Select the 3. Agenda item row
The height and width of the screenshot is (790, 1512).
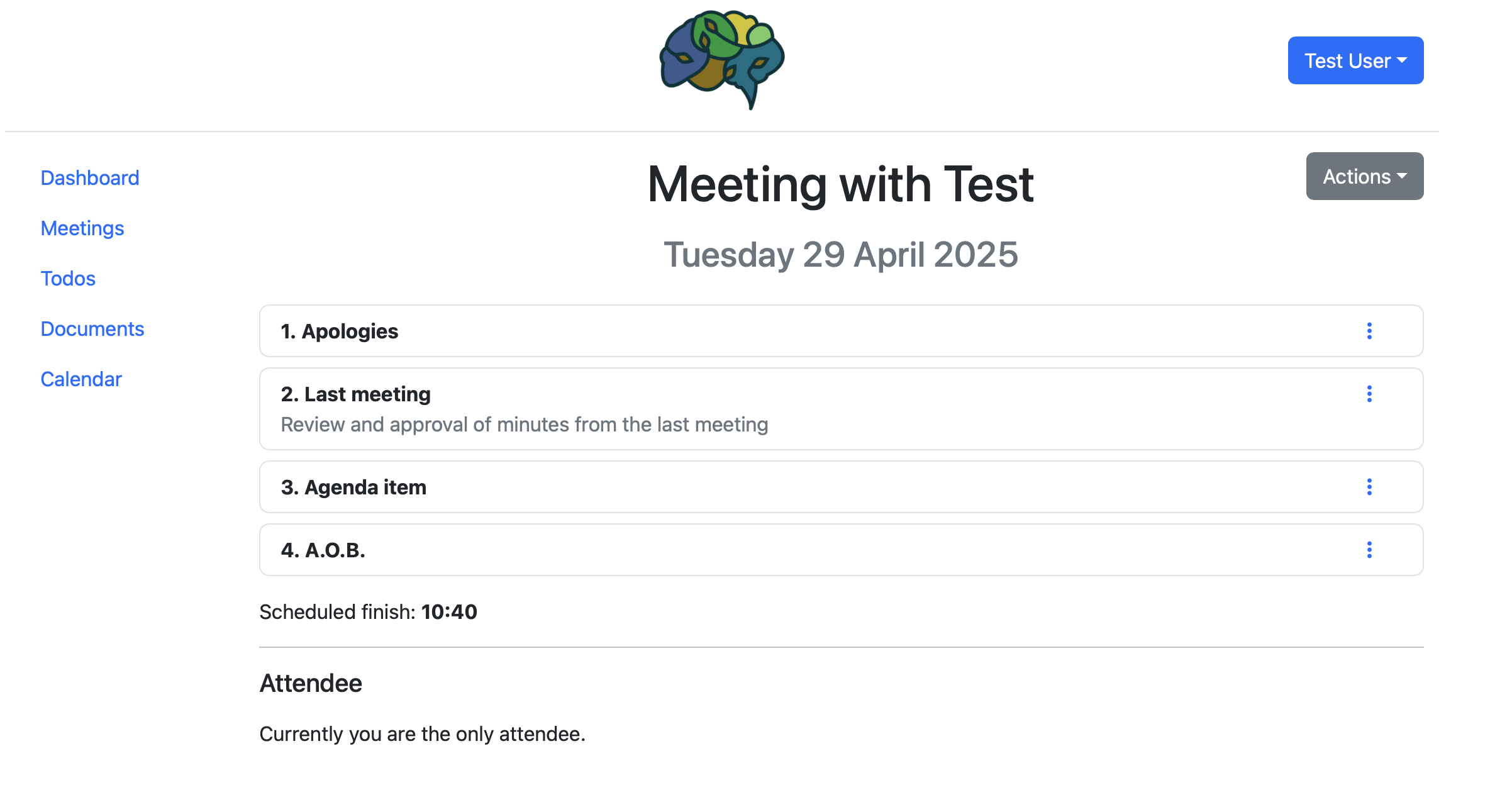841,487
